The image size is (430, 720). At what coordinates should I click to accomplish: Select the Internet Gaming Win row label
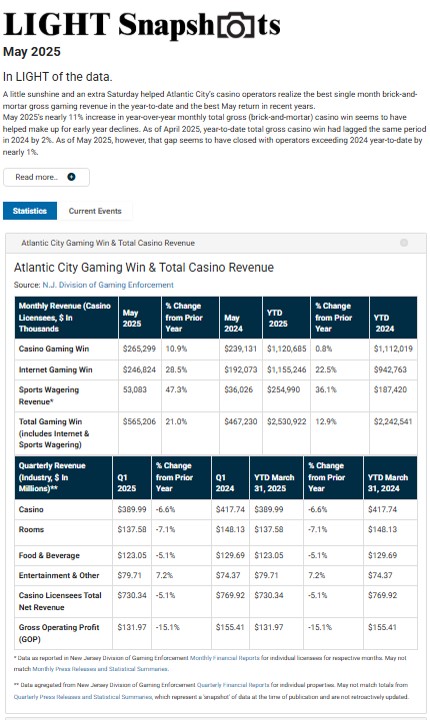(x=55, y=370)
